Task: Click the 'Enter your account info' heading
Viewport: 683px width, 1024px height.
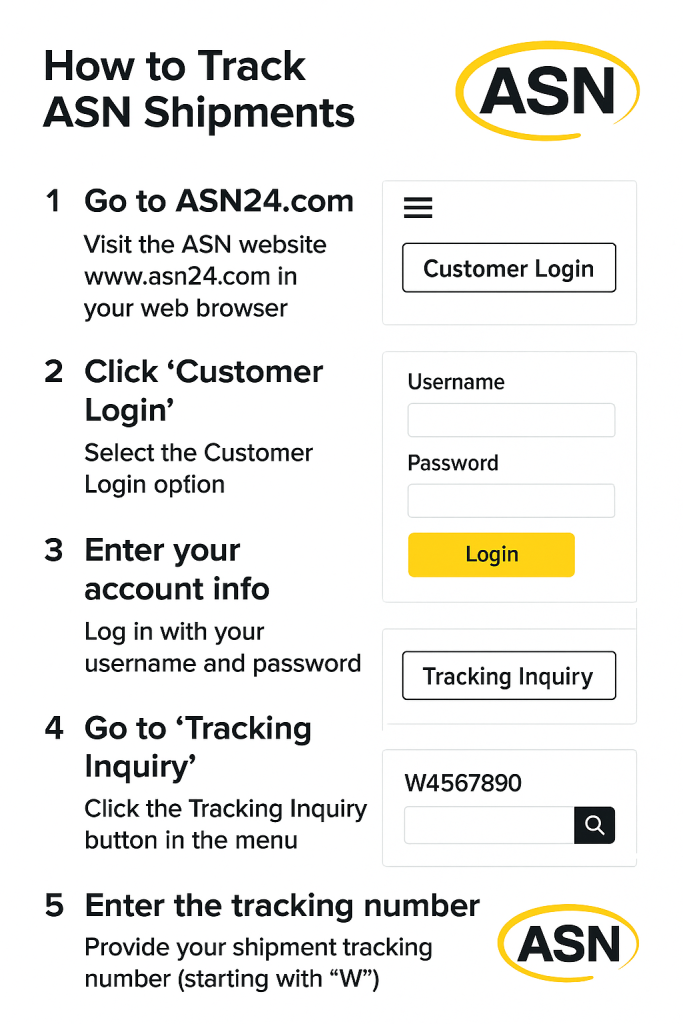Action: tap(176, 569)
